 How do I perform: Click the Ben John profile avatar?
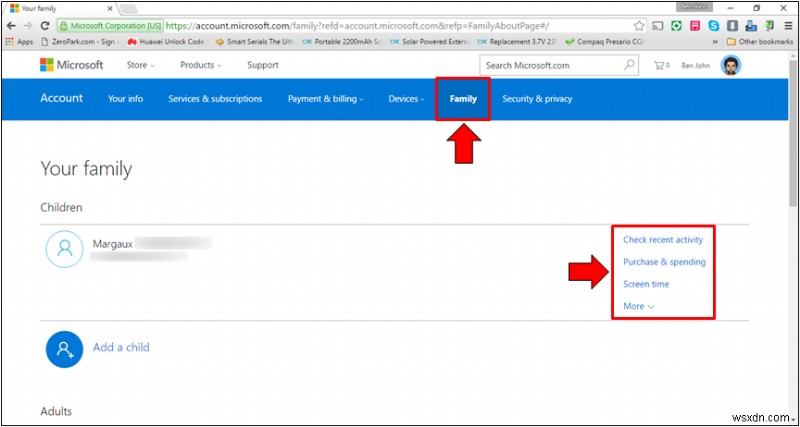pyautogui.click(x=731, y=65)
